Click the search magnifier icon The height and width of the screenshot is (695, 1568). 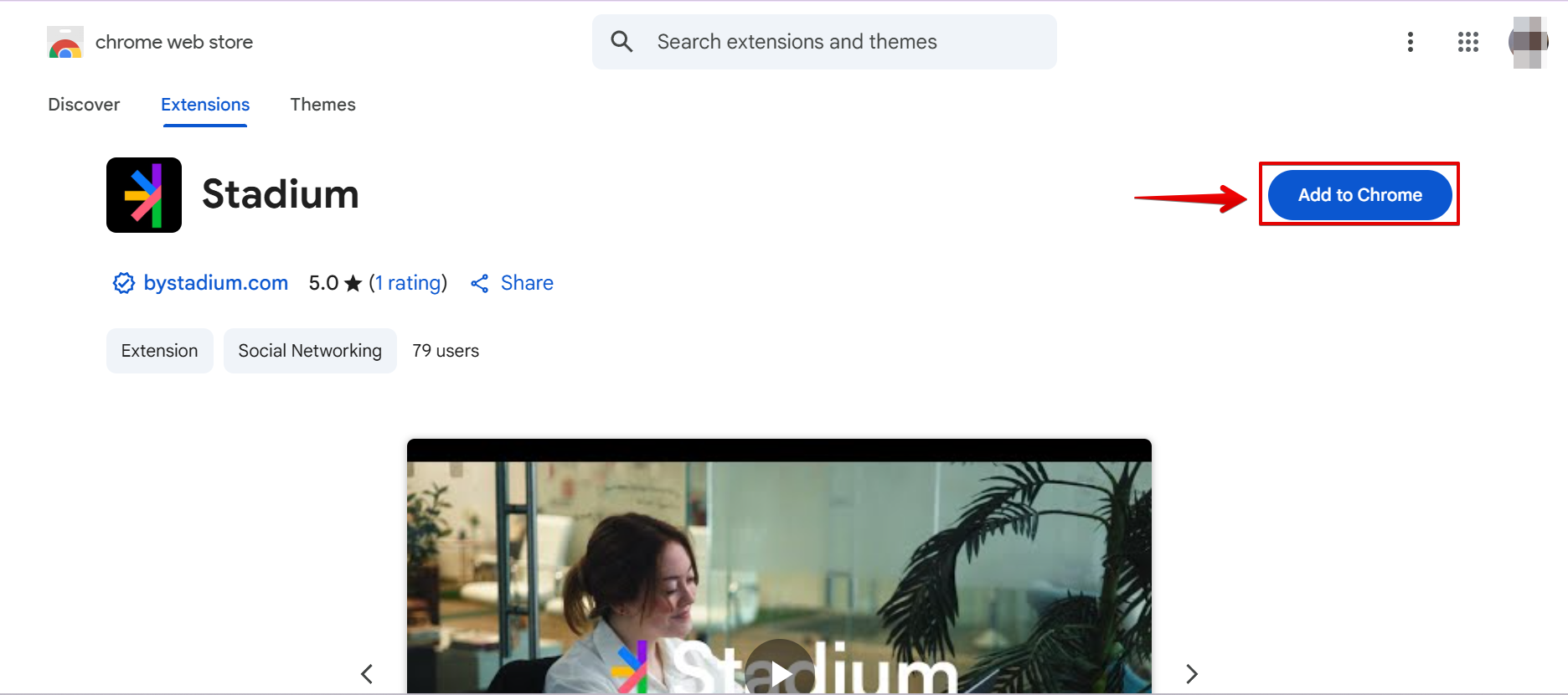coord(622,41)
